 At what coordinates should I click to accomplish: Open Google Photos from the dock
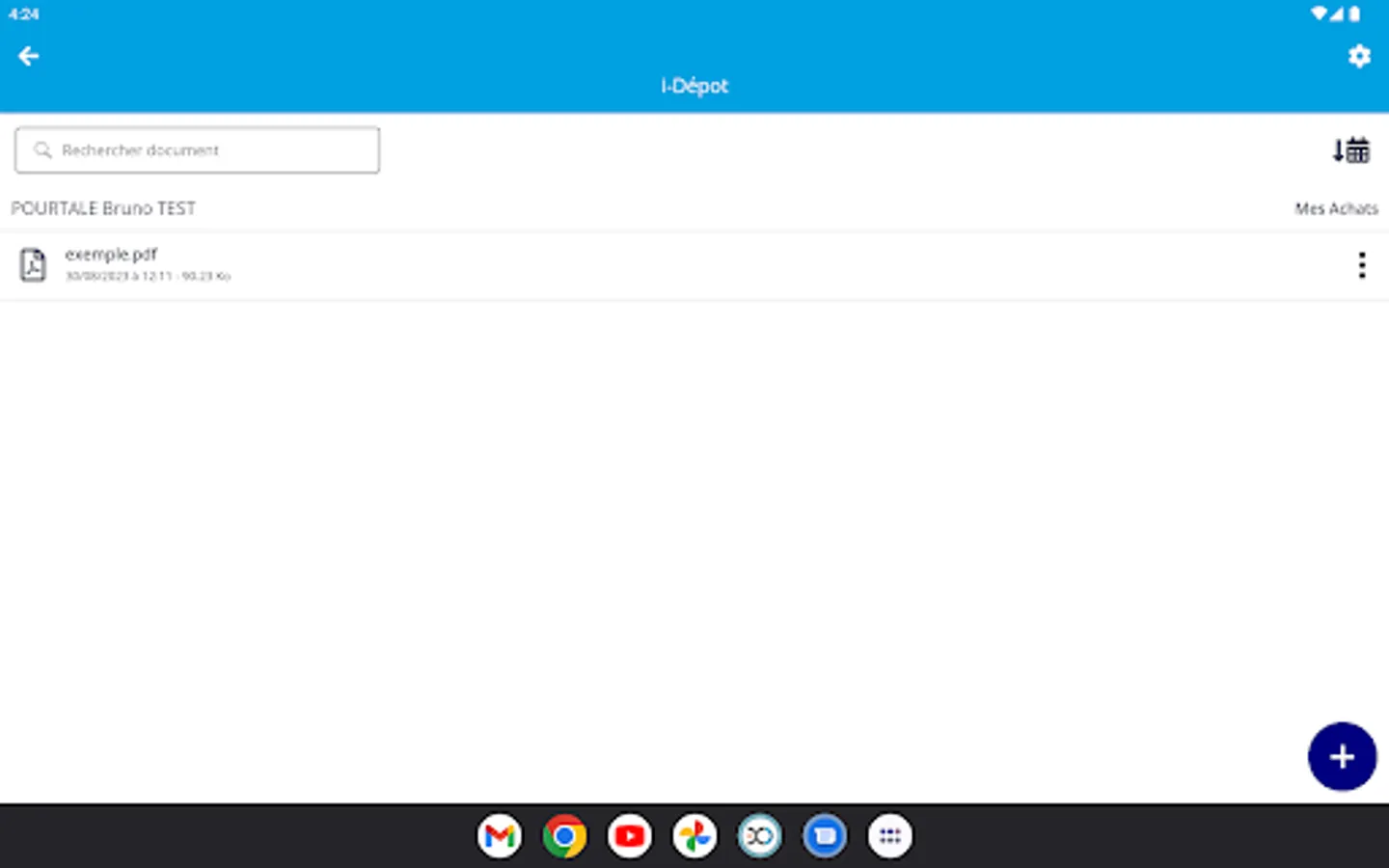point(694,836)
